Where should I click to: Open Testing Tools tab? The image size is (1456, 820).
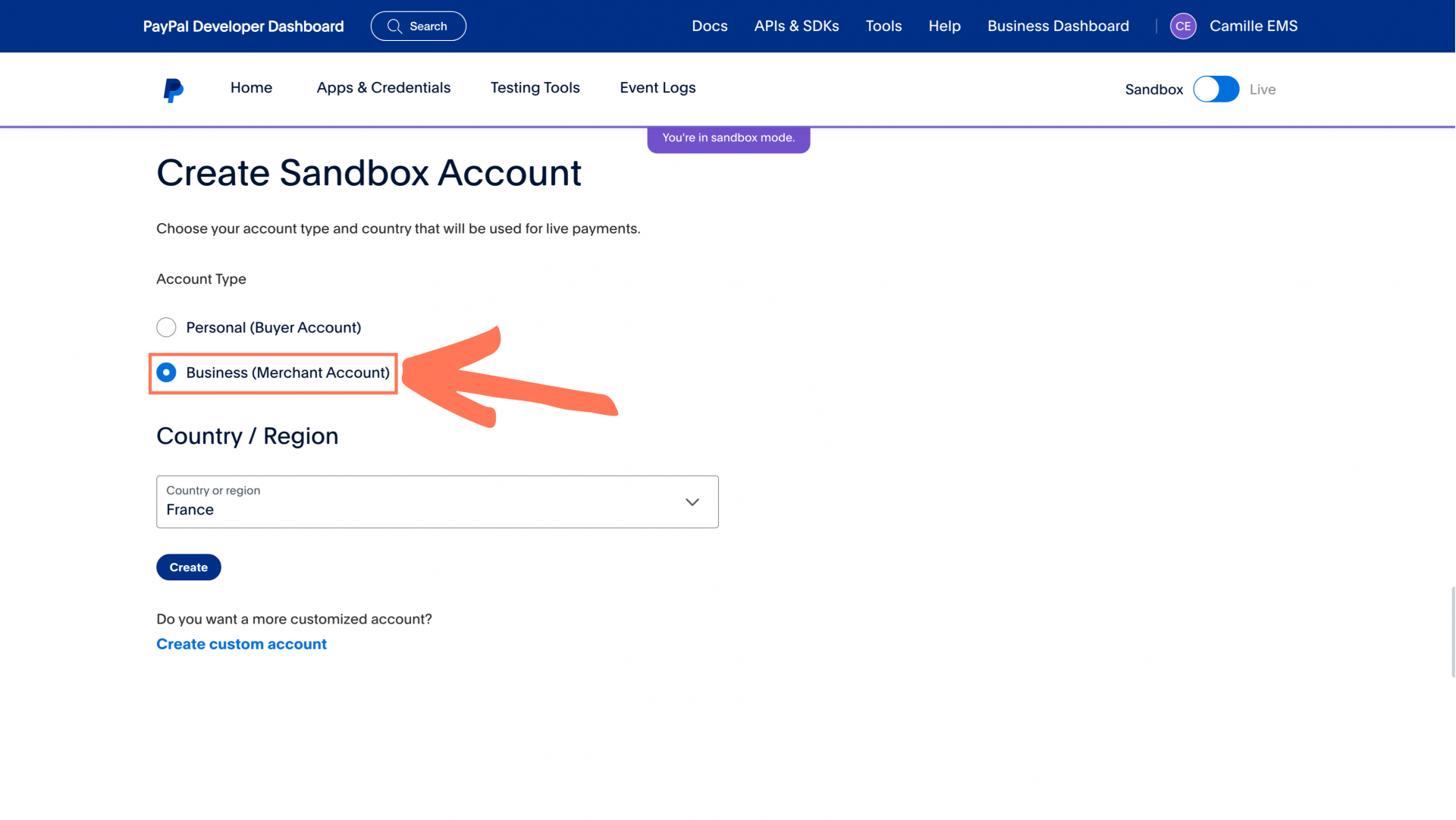[x=535, y=88]
